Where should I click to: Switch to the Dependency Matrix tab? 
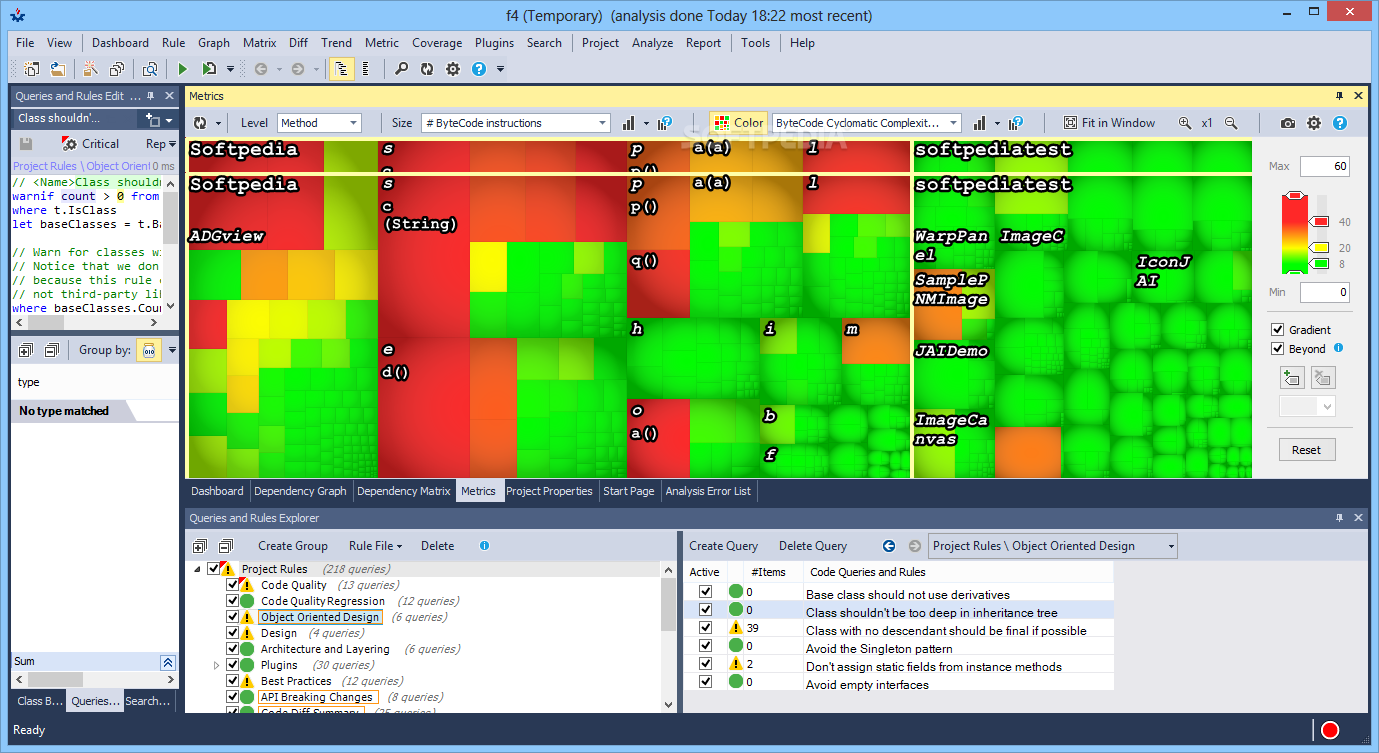[404, 491]
